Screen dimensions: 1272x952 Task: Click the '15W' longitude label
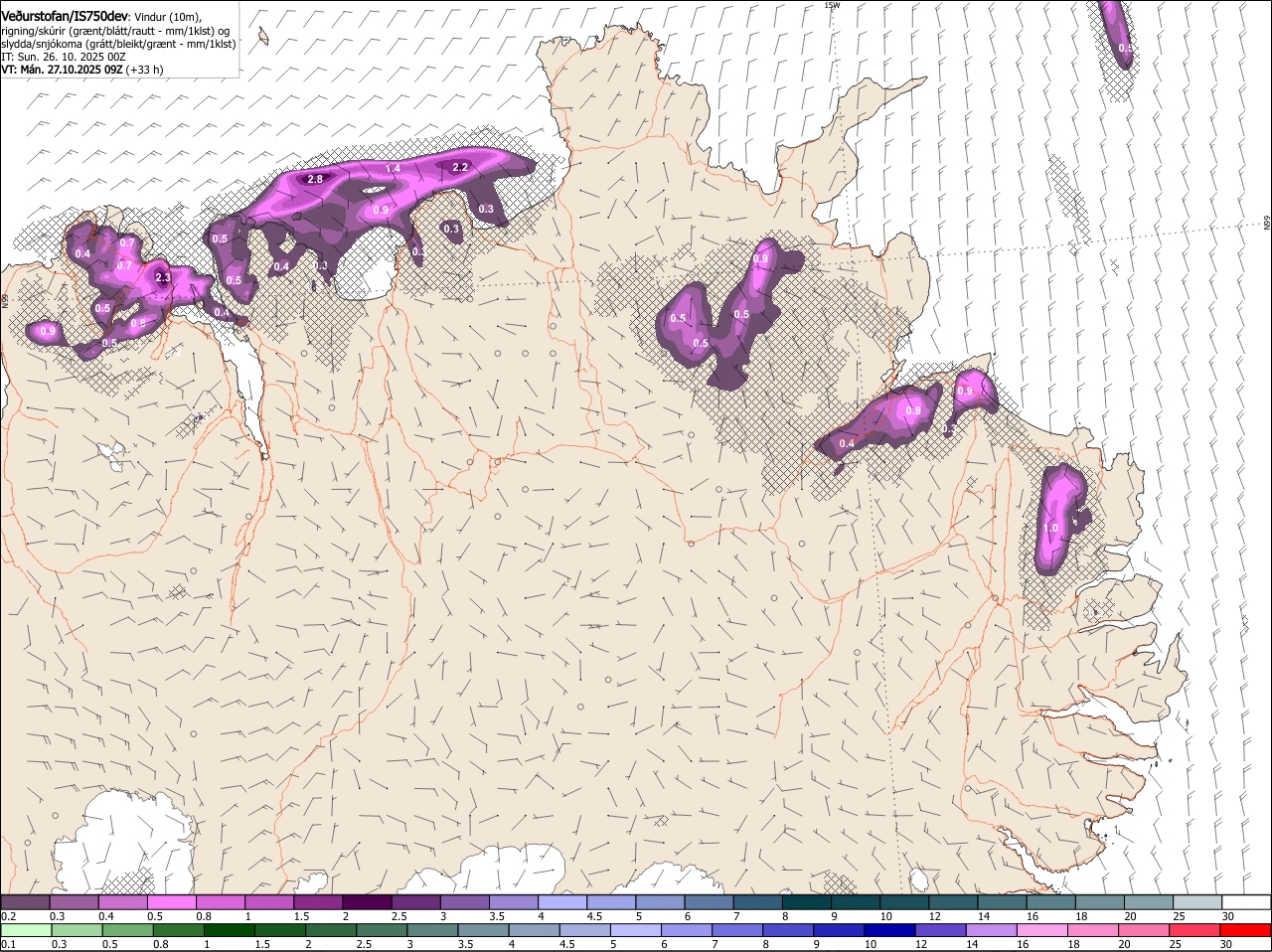click(x=832, y=5)
